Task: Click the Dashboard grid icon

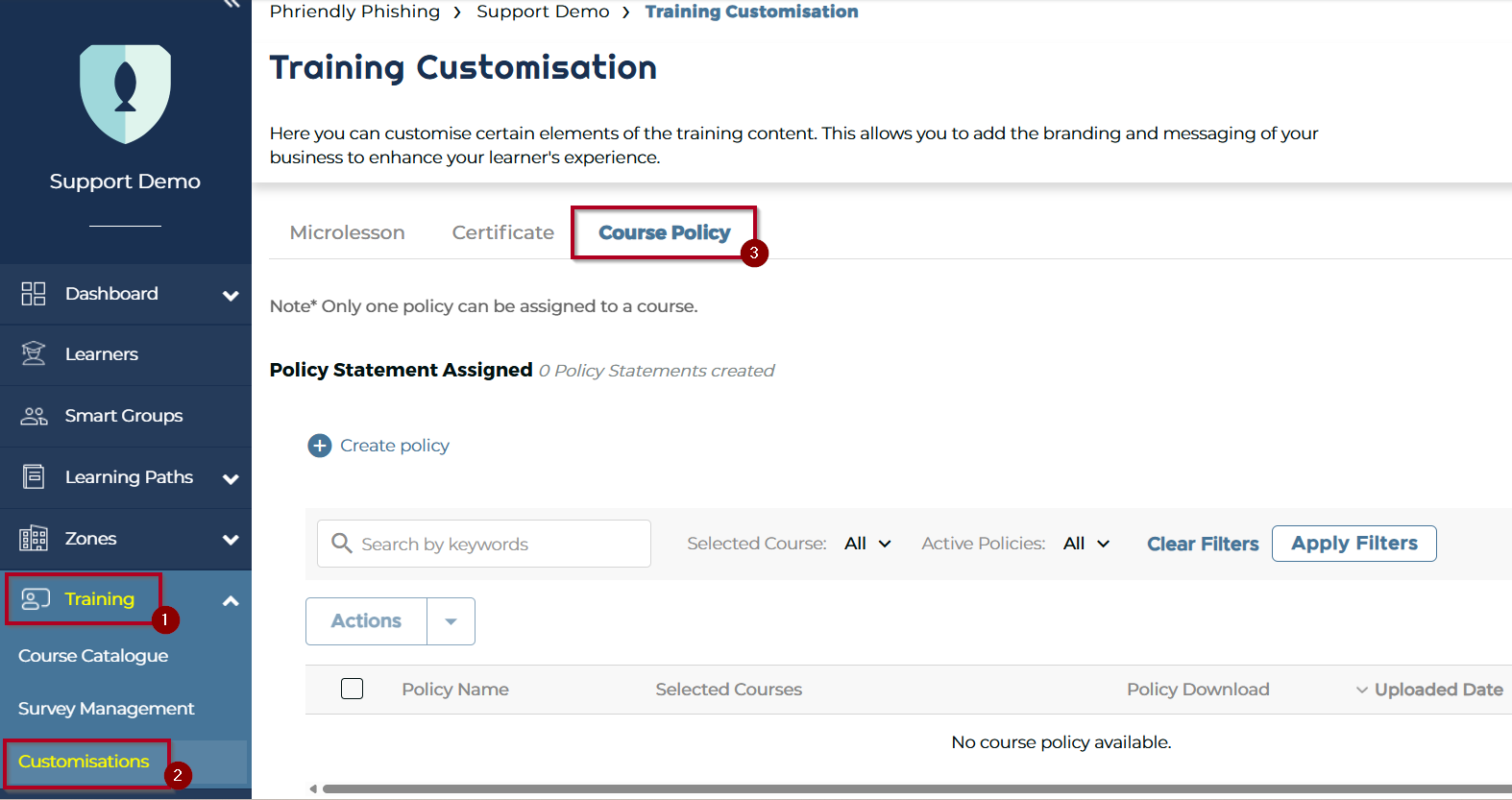Action: 34,294
